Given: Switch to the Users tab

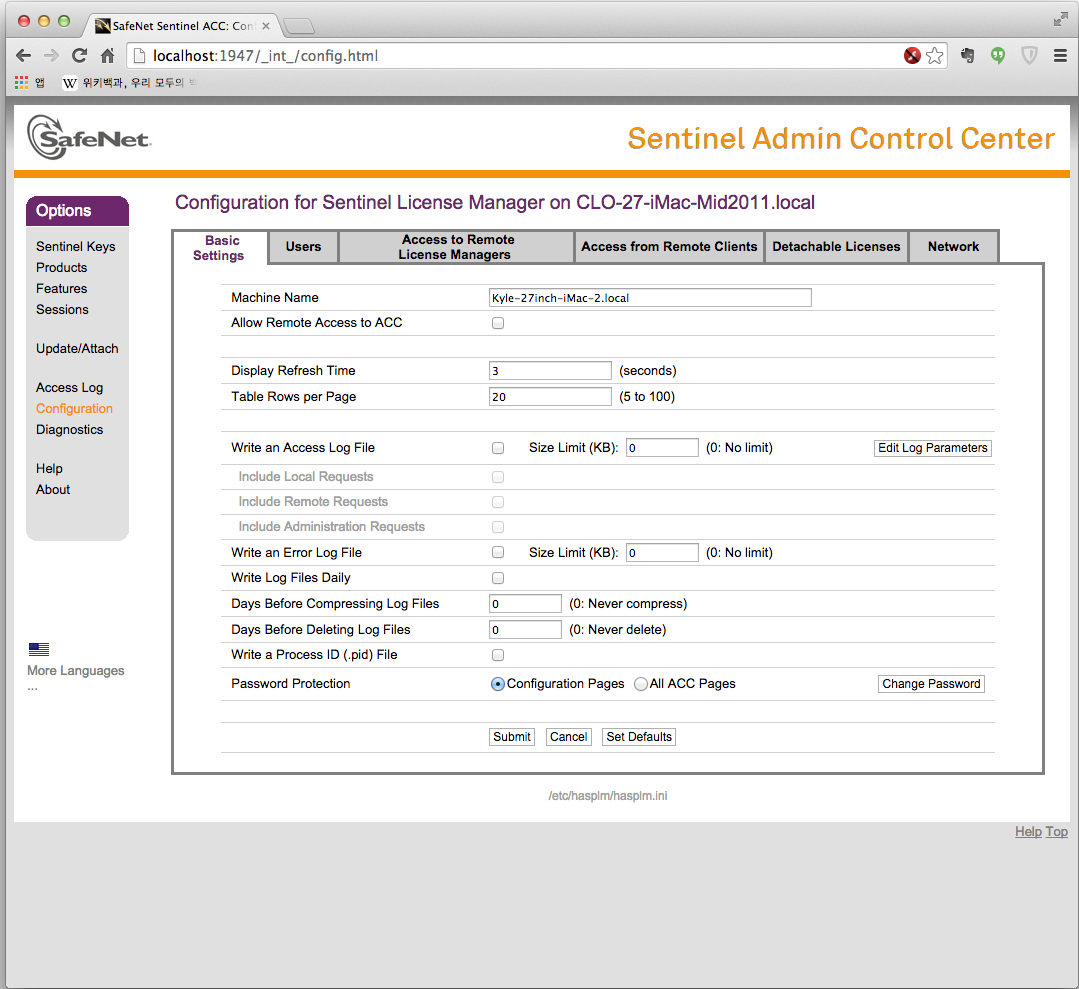Looking at the screenshot, I should (303, 246).
